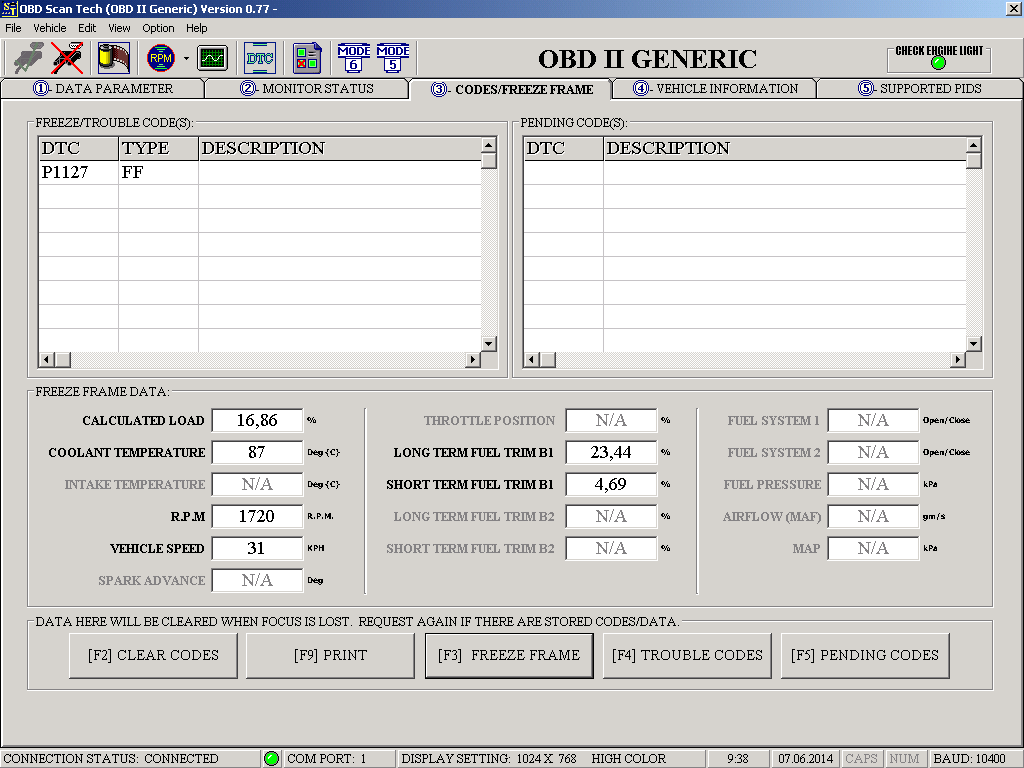Open the oscilloscope graph icon
The image size is (1024, 768).
[x=212, y=58]
